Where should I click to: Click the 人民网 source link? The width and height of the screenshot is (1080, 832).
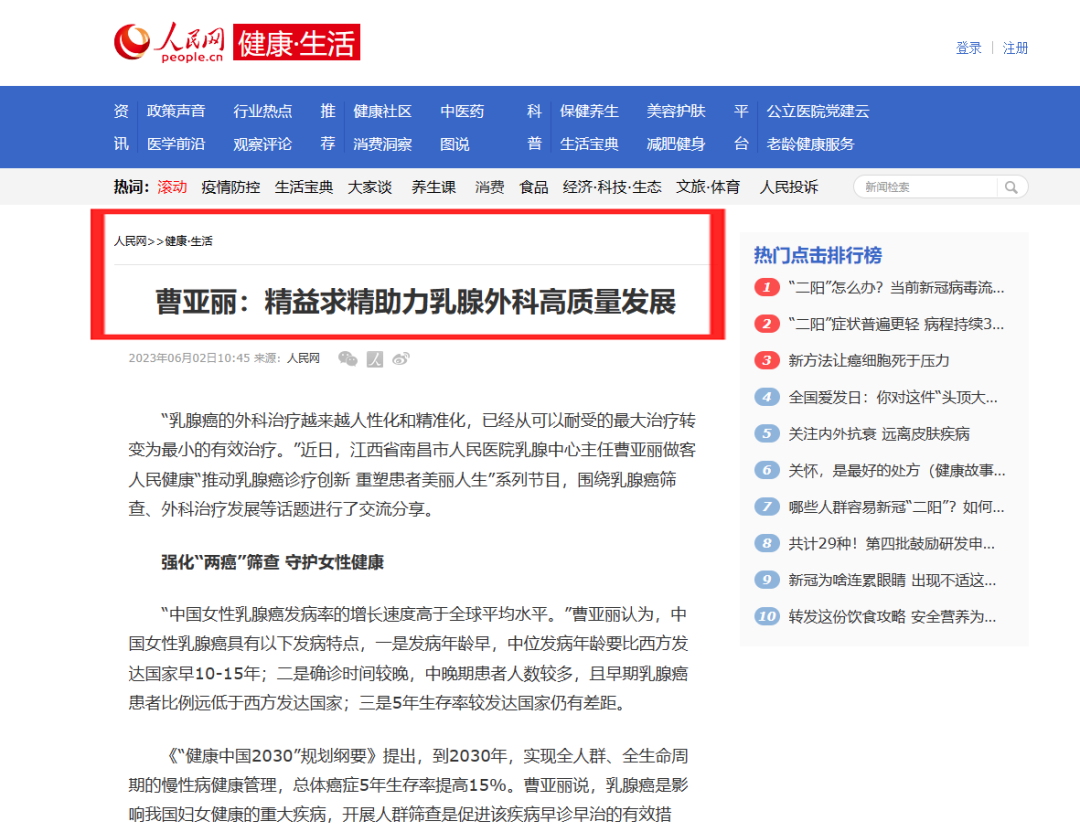tap(303, 358)
